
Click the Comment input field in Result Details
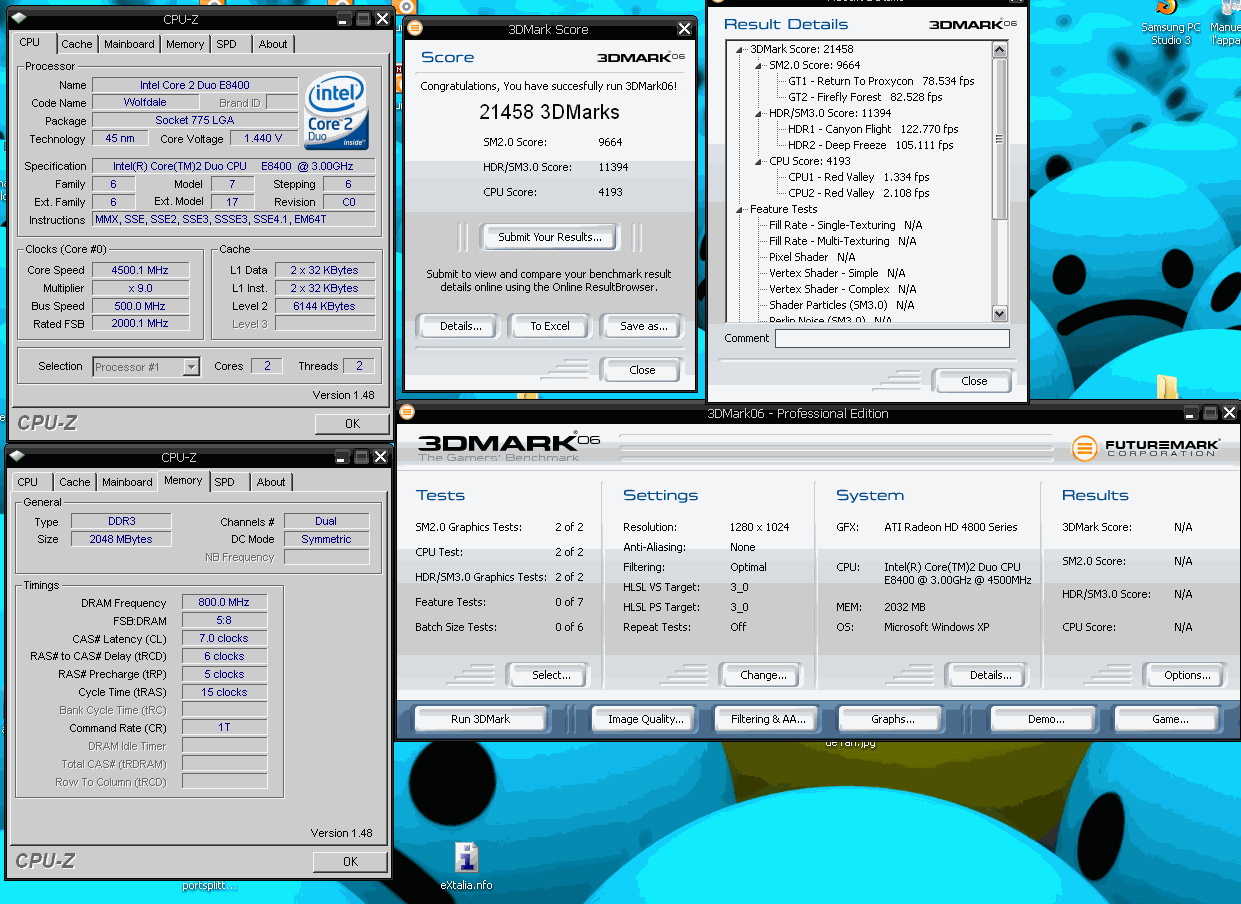(x=892, y=339)
